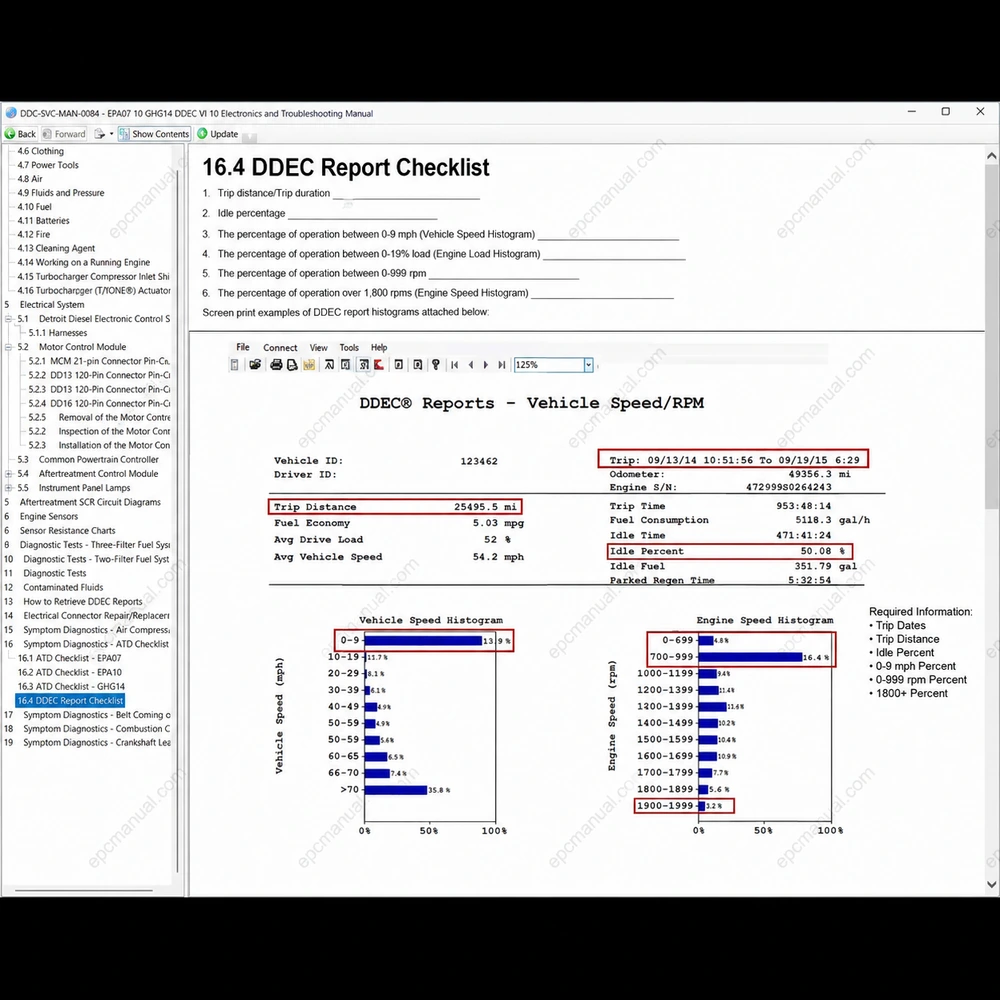Image resolution: width=1000 pixels, height=1000 pixels.
Task: Collapse the 5.2 Motor Control Module node
Action: tap(8, 347)
